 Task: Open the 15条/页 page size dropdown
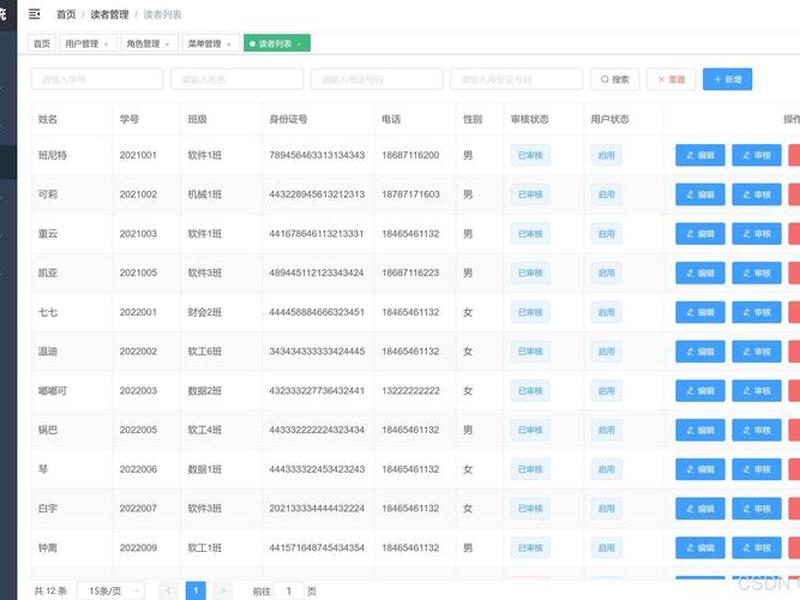(x=111, y=591)
